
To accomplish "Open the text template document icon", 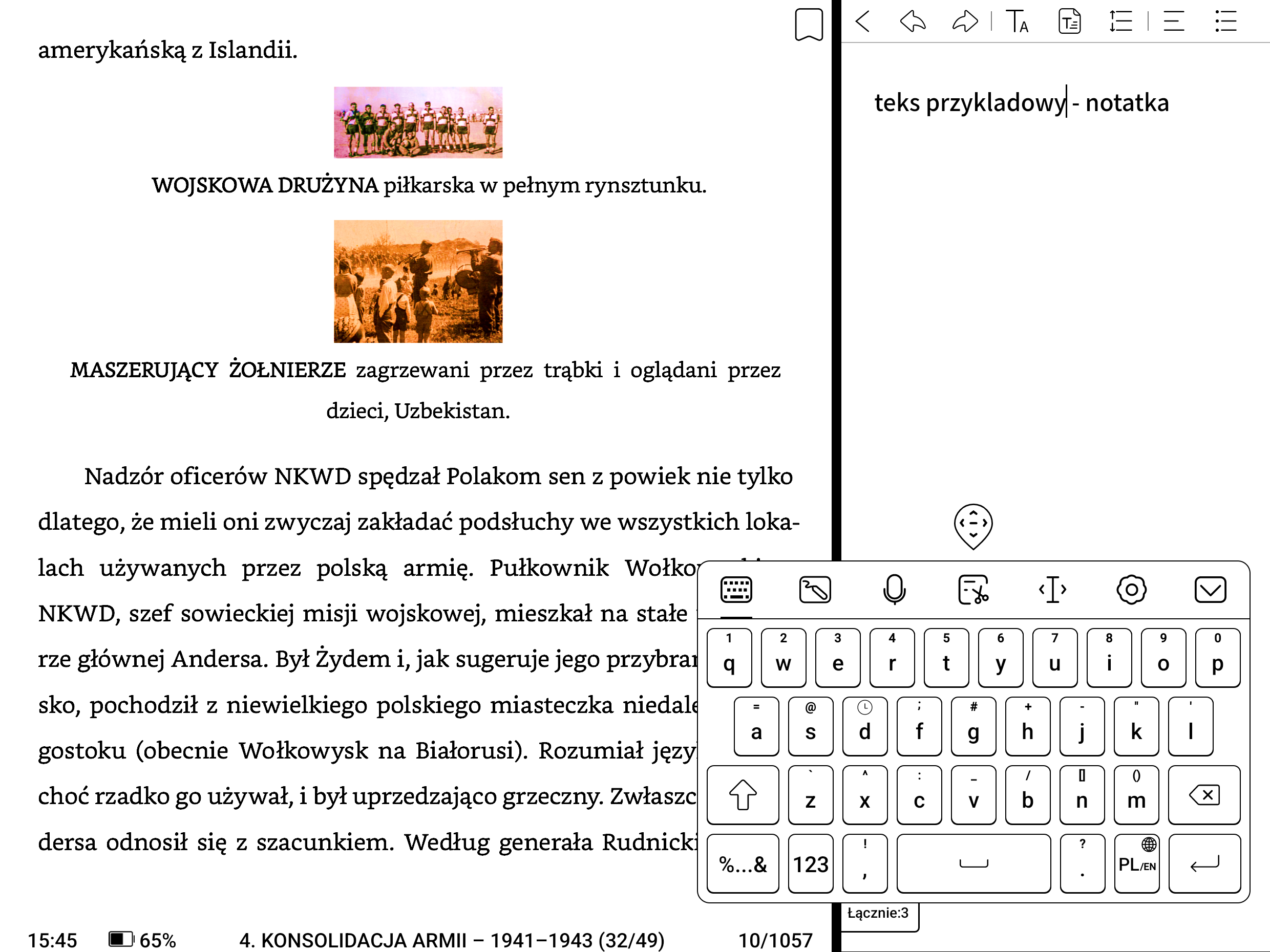I will (1069, 22).
